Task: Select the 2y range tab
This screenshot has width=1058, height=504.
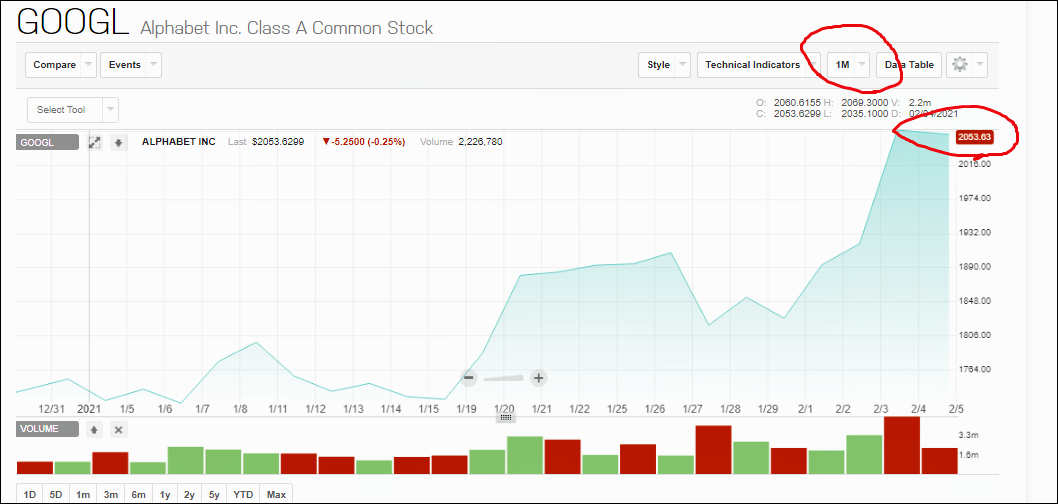Action: point(190,495)
